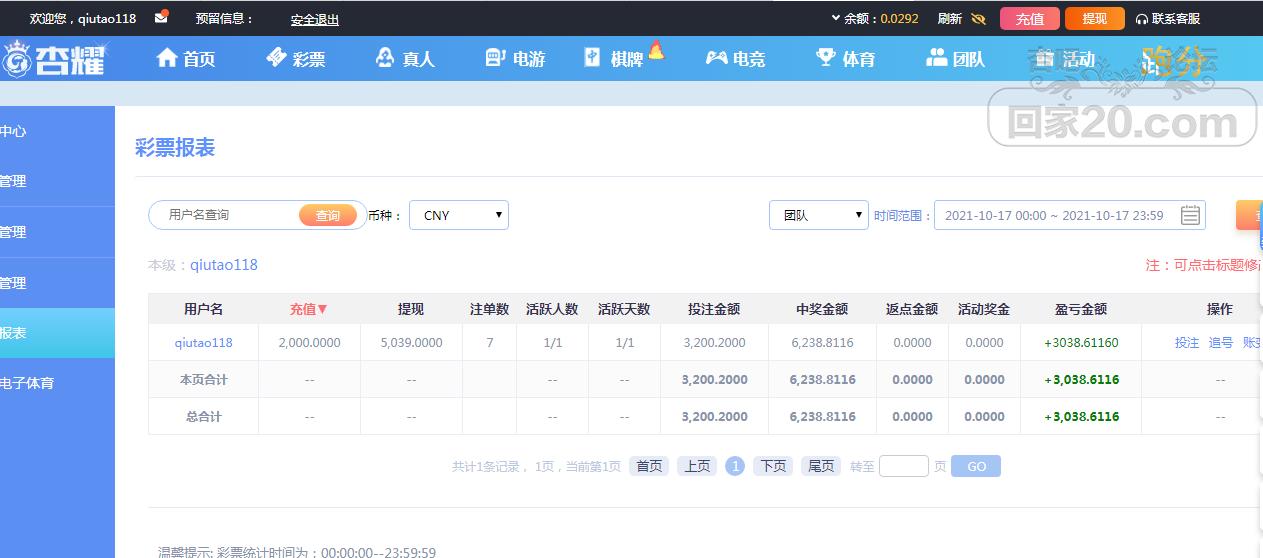1263x558 pixels.
Task: Click the 充值 recharge button in the top bar
Action: (1029, 18)
